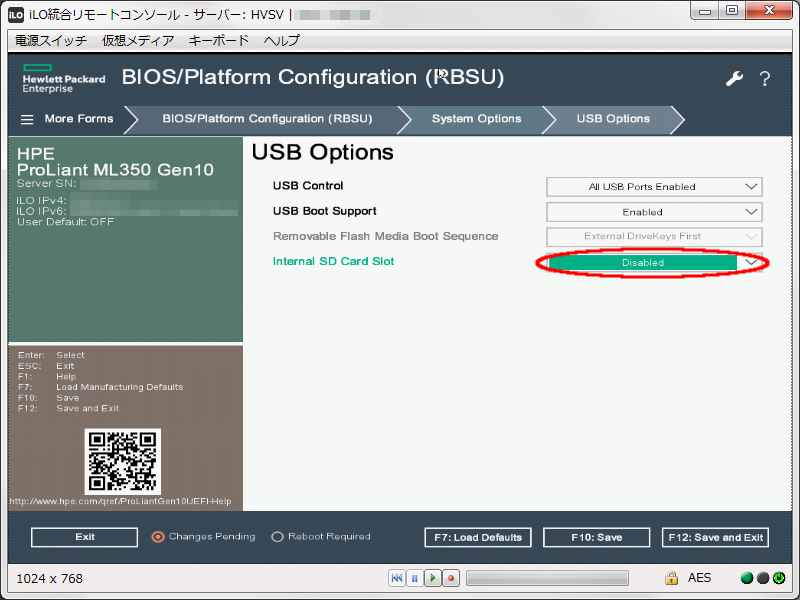The width and height of the screenshot is (800, 600).
Task: Click the Removable Flash Media Boot Sequence label
Action: click(x=385, y=236)
